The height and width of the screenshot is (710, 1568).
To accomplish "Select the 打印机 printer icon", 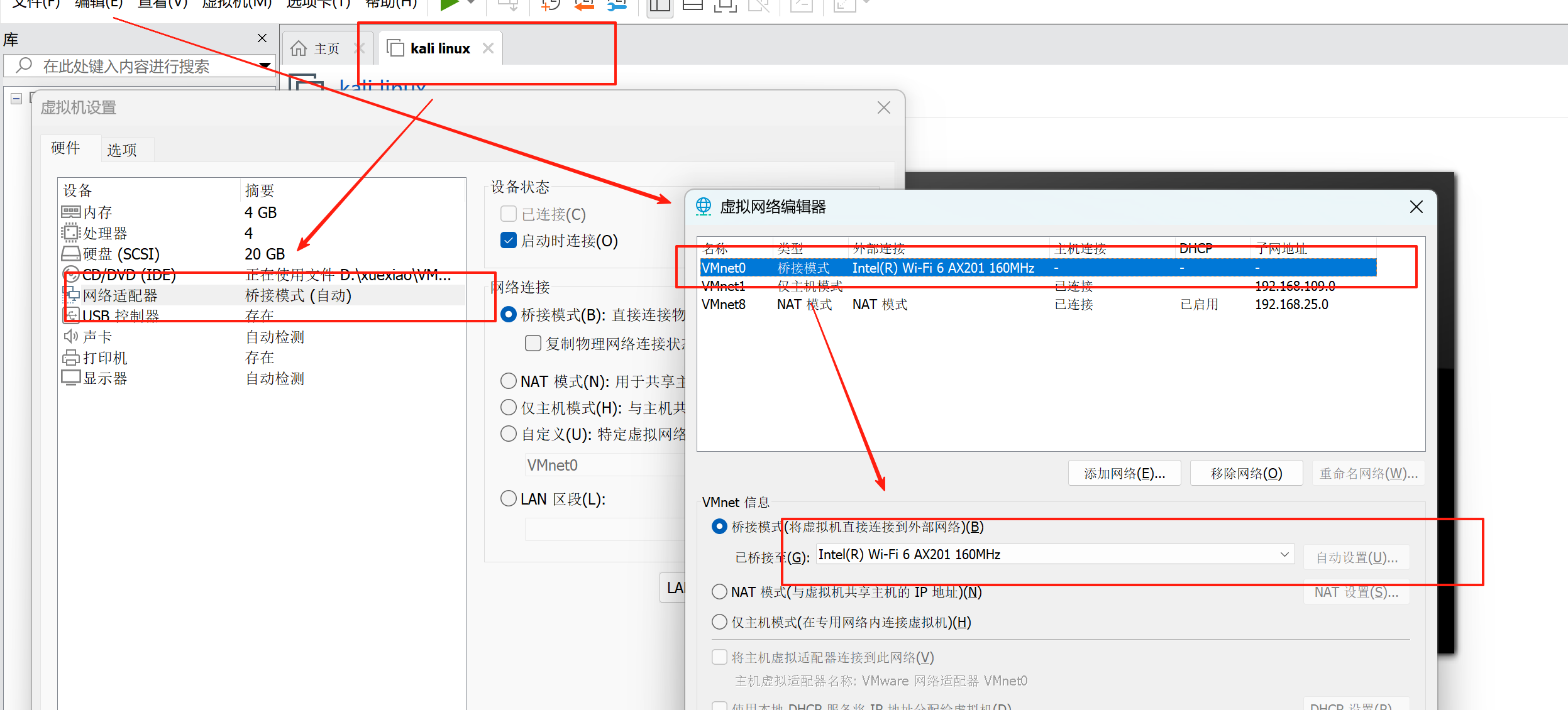I will [70, 358].
